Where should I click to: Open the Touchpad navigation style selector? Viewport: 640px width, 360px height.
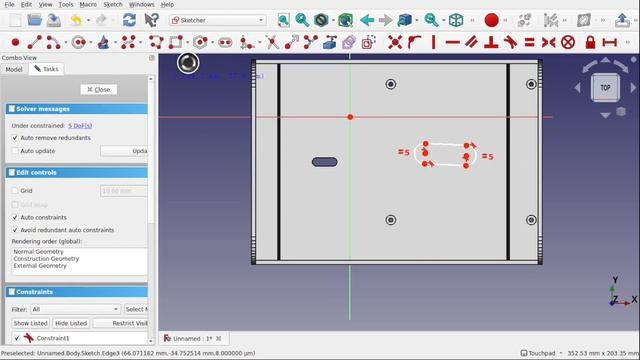[x=541, y=353]
